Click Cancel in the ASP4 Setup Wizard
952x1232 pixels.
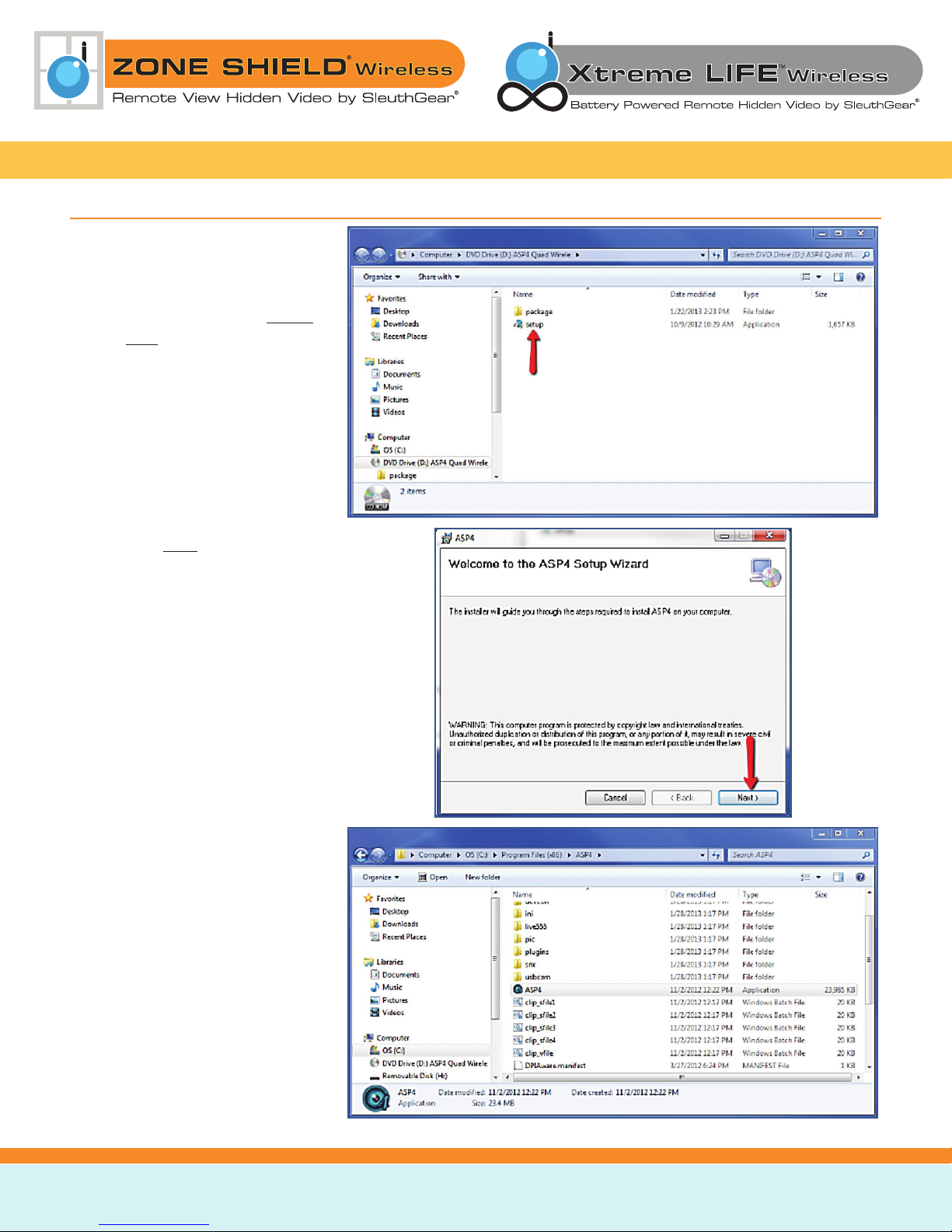click(615, 797)
